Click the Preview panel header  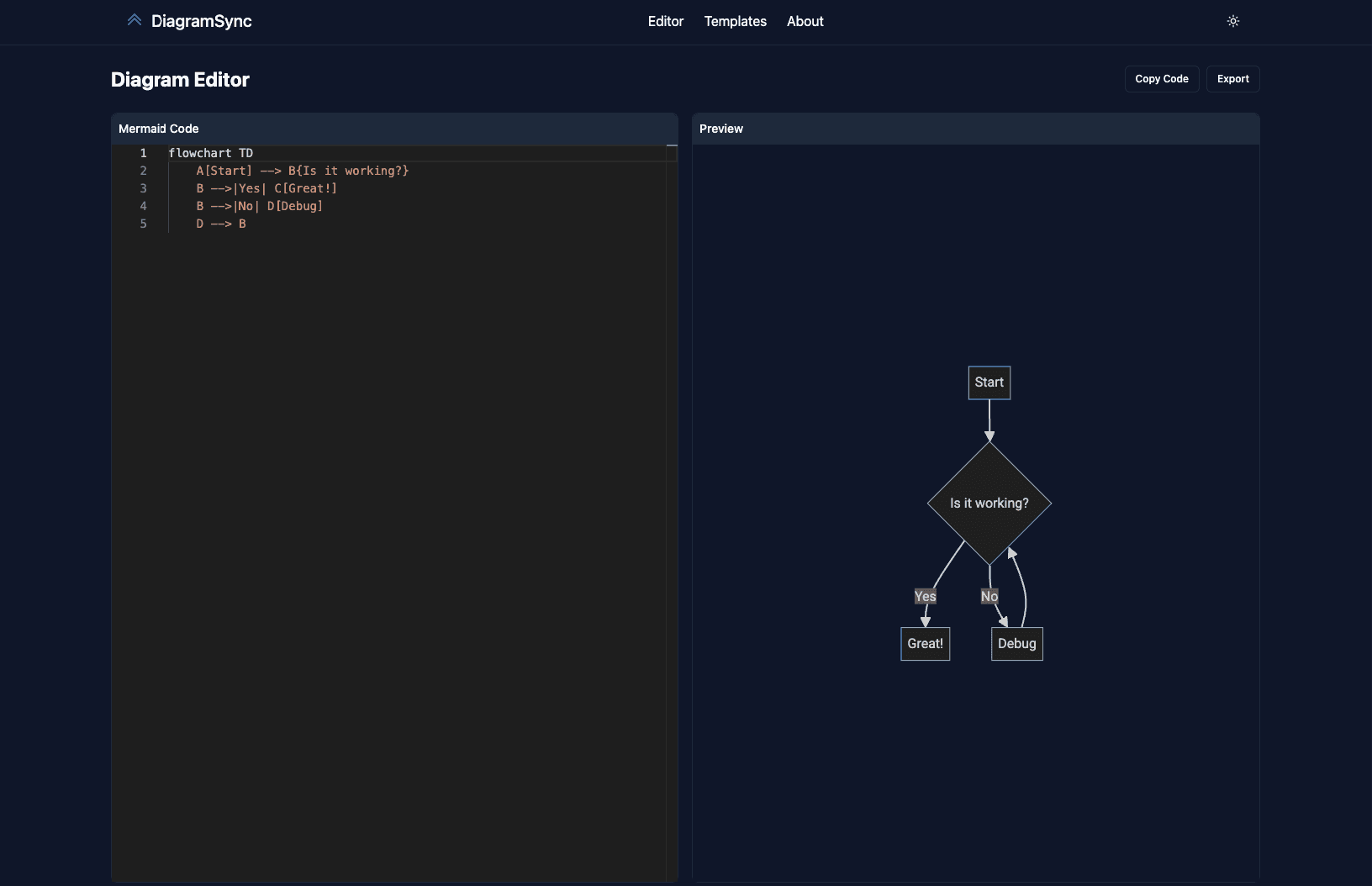tap(975, 129)
